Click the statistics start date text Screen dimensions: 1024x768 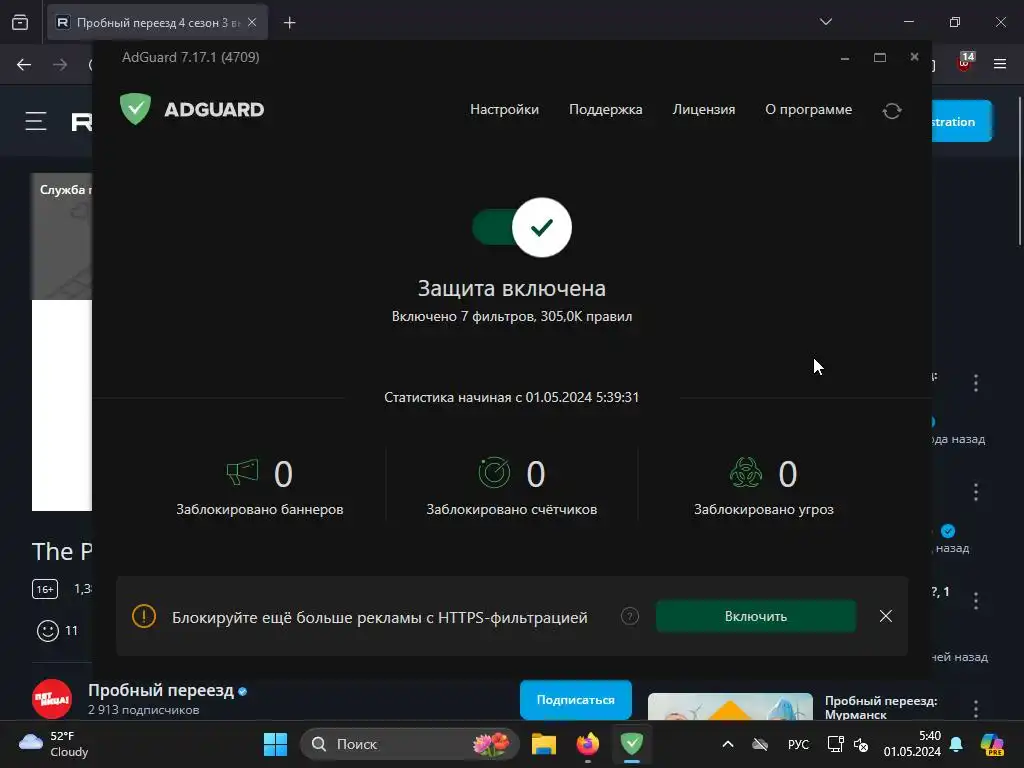511,397
